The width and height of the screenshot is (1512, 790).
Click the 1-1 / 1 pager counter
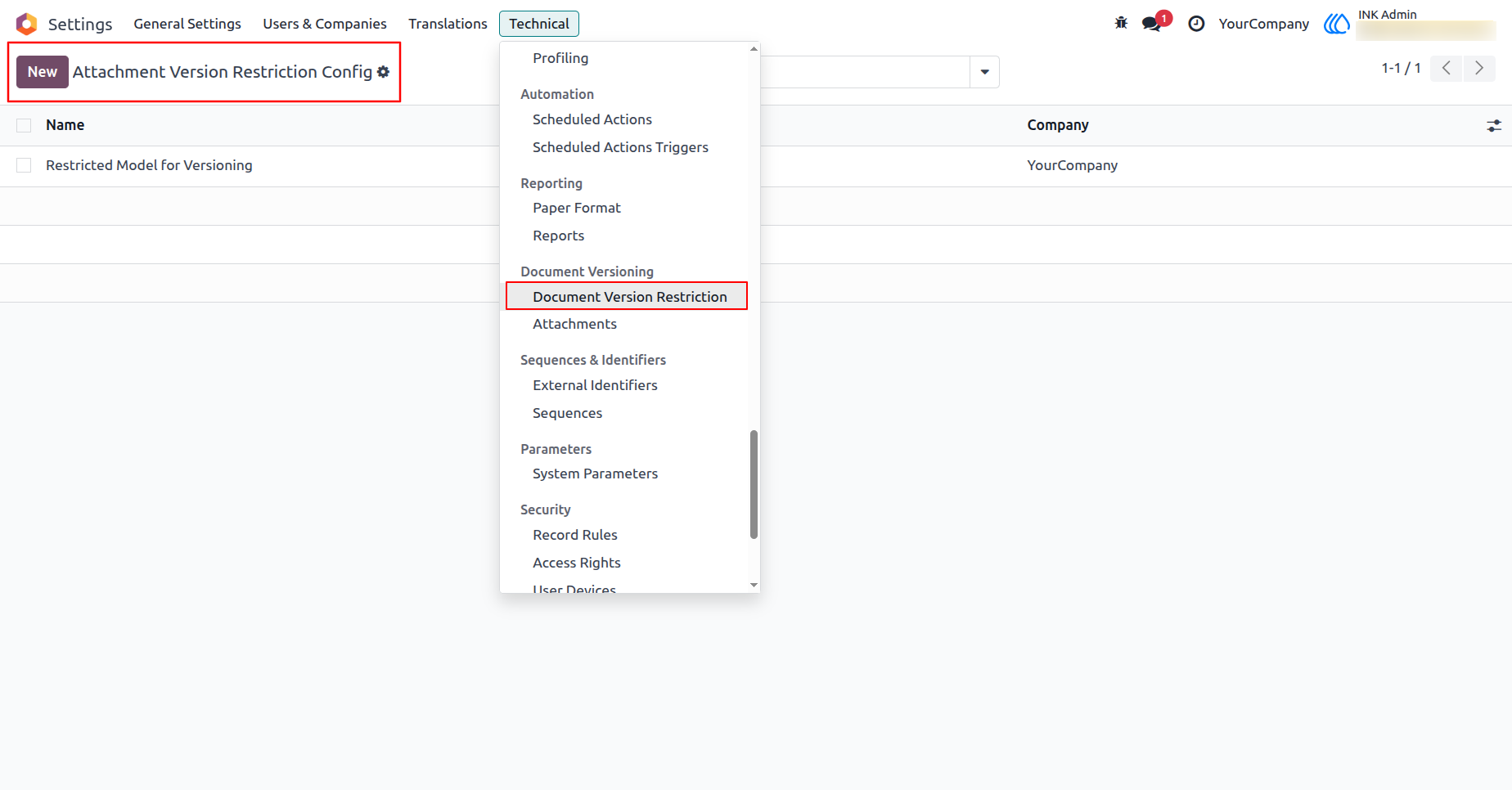coord(1401,68)
